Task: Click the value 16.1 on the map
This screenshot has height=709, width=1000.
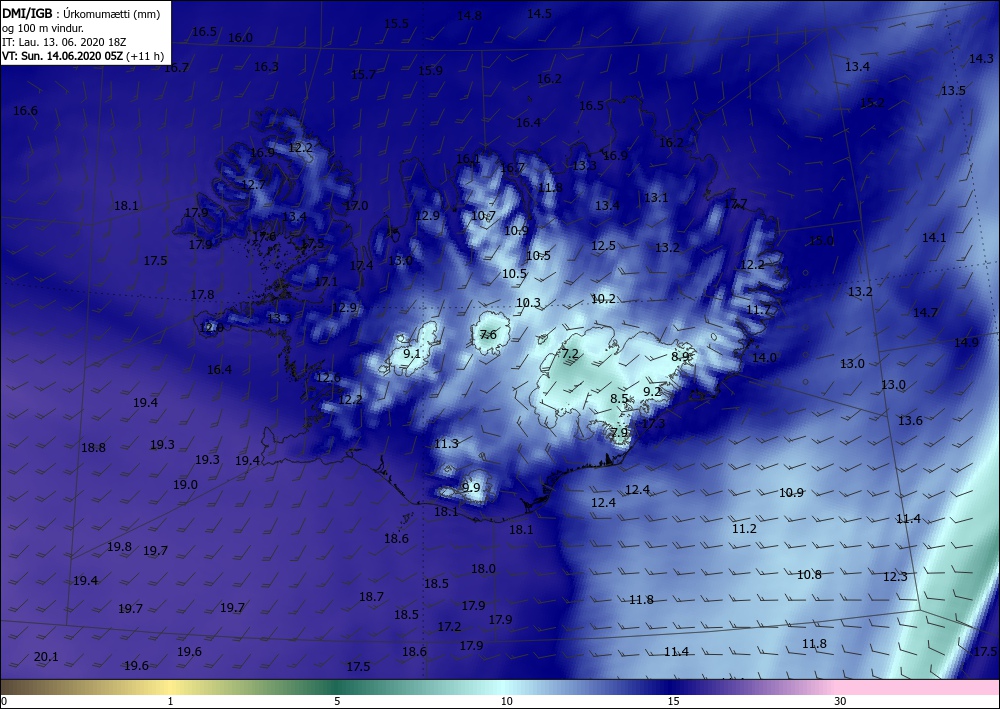Action: pyautogui.click(x=468, y=159)
